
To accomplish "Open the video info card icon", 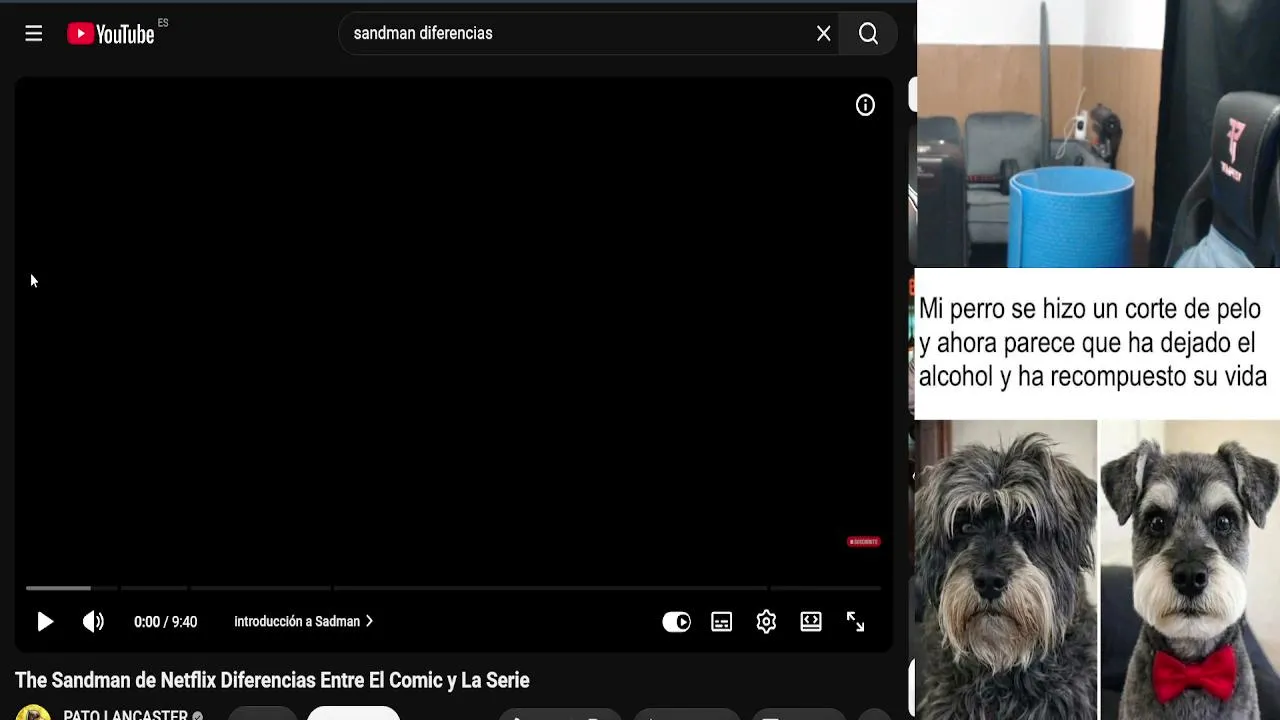I will (x=865, y=105).
